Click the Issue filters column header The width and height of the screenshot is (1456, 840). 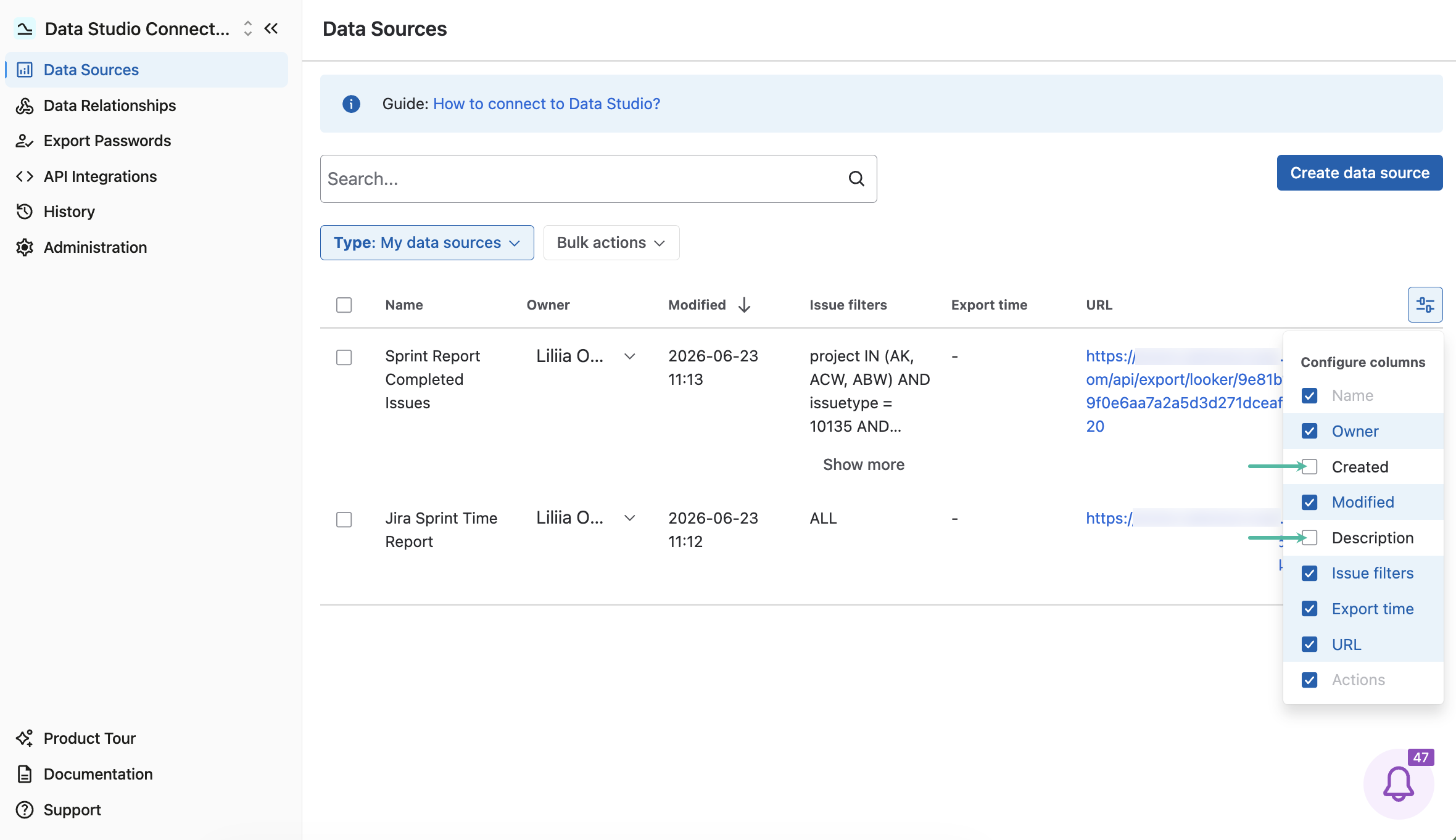(848, 305)
